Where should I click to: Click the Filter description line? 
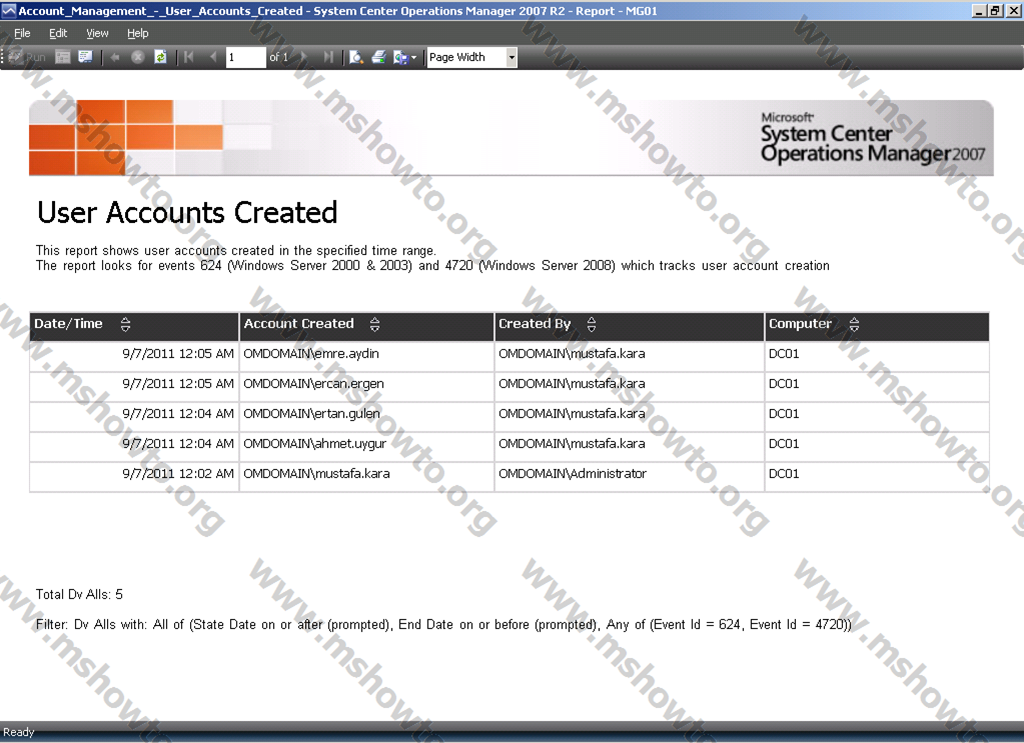[443, 625]
